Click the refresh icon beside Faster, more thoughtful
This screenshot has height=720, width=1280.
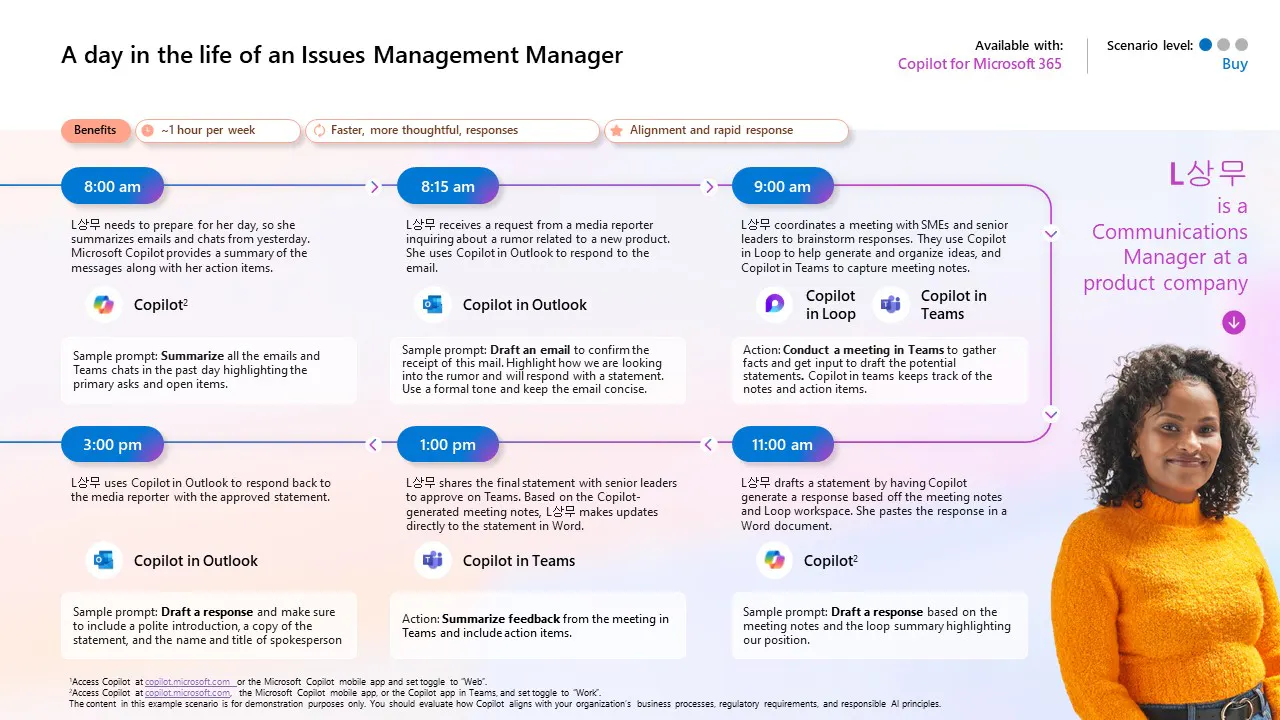tap(319, 131)
